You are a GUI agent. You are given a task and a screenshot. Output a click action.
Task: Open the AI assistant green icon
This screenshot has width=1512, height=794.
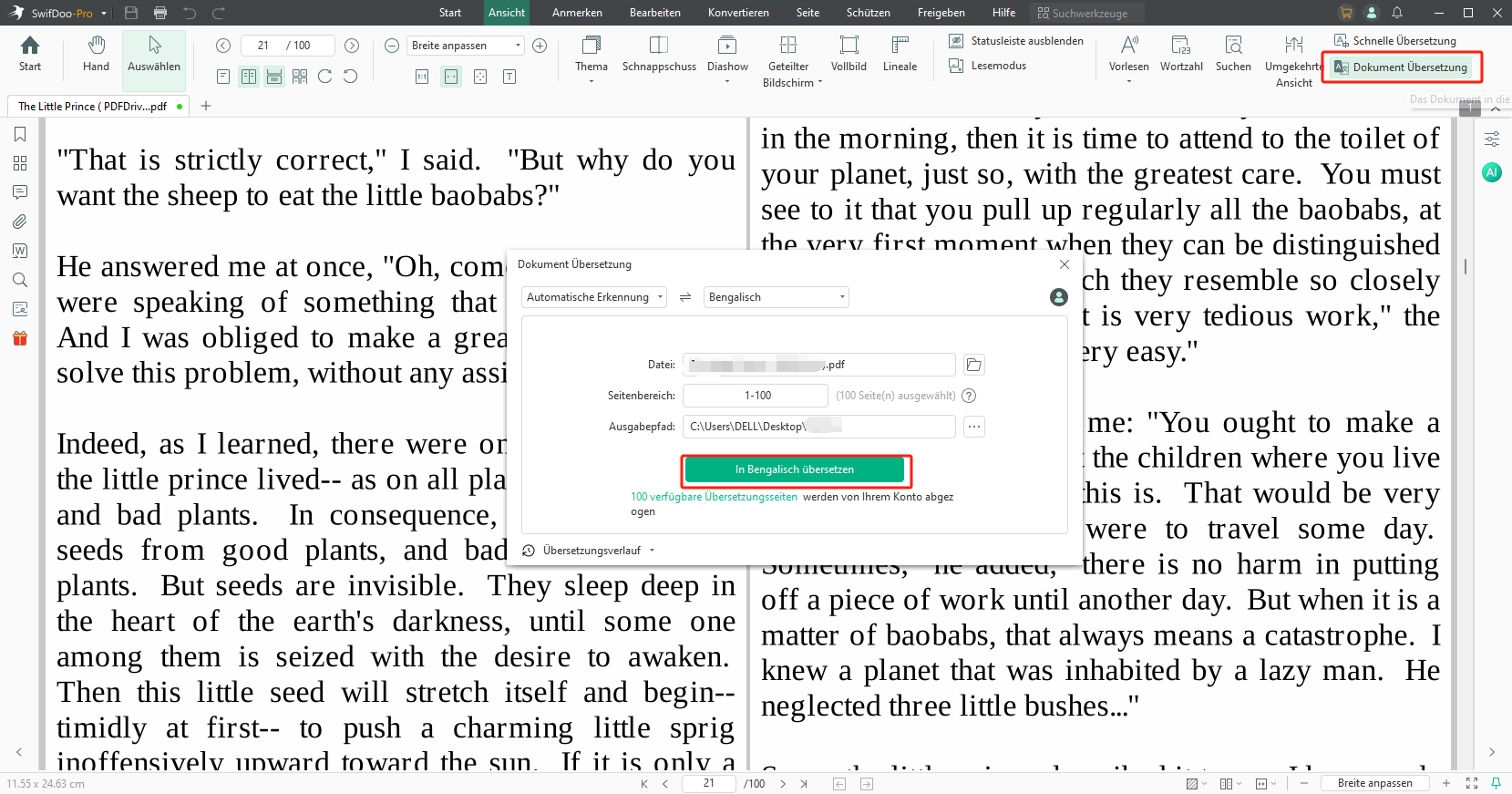point(1492,172)
